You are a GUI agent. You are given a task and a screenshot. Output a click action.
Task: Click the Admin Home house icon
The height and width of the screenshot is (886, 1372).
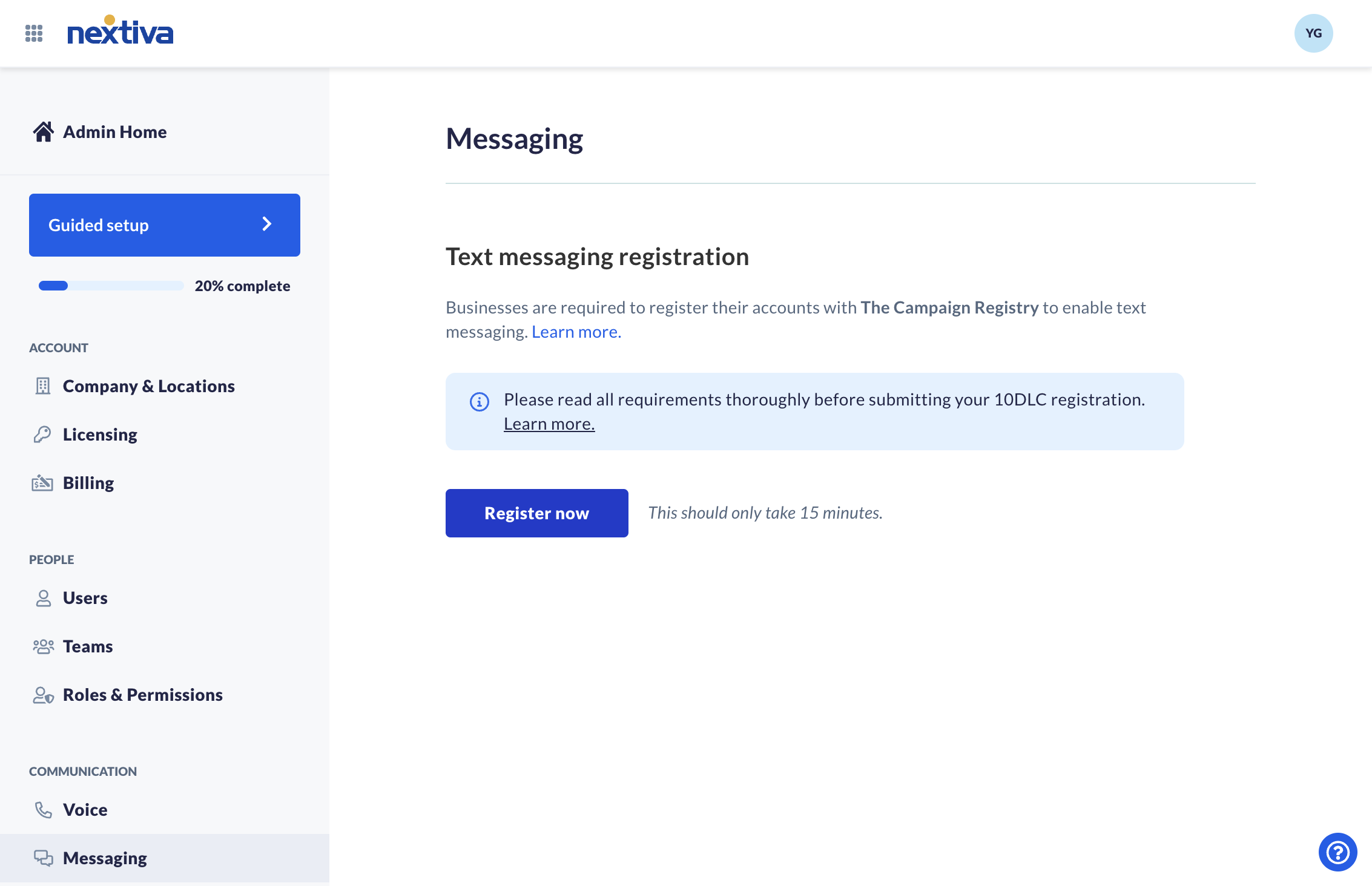click(43, 131)
